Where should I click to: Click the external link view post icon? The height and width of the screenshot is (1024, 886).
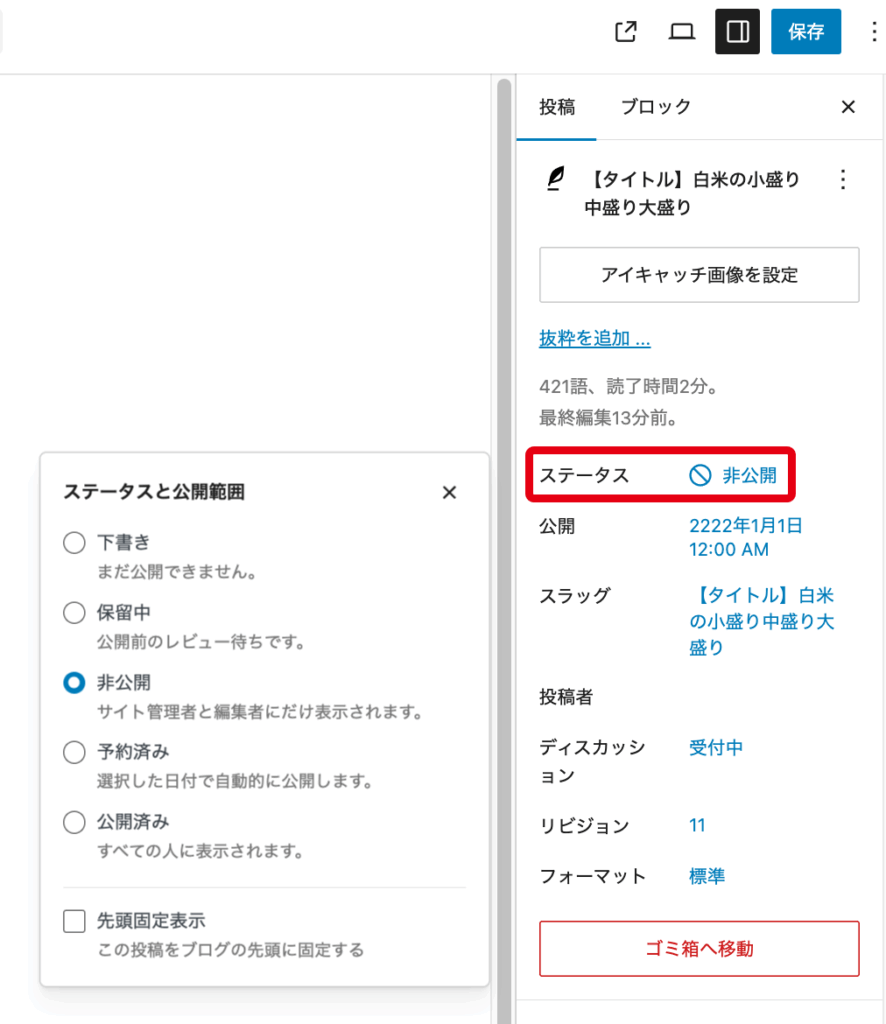click(625, 32)
